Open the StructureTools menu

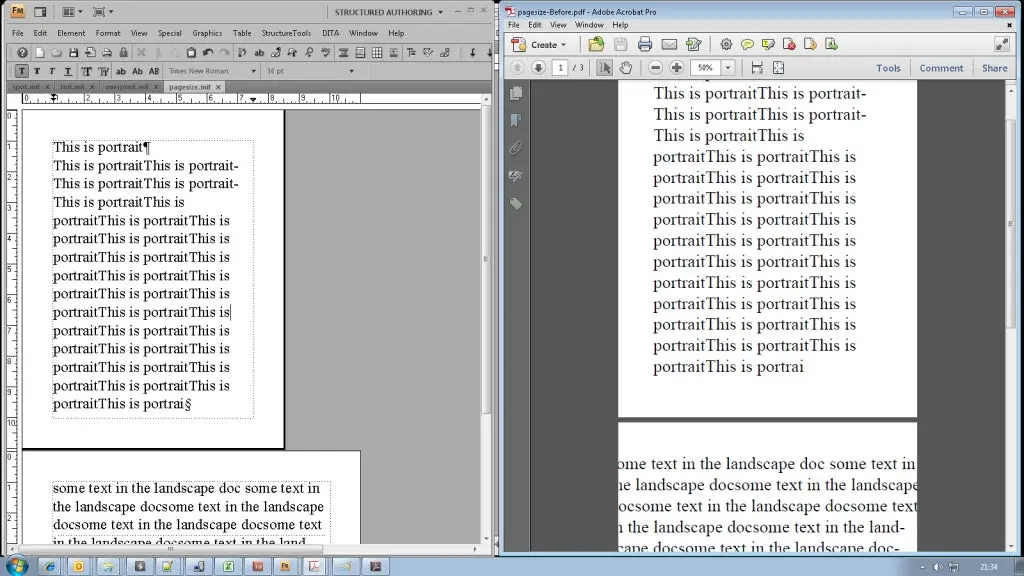pos(286,33)
